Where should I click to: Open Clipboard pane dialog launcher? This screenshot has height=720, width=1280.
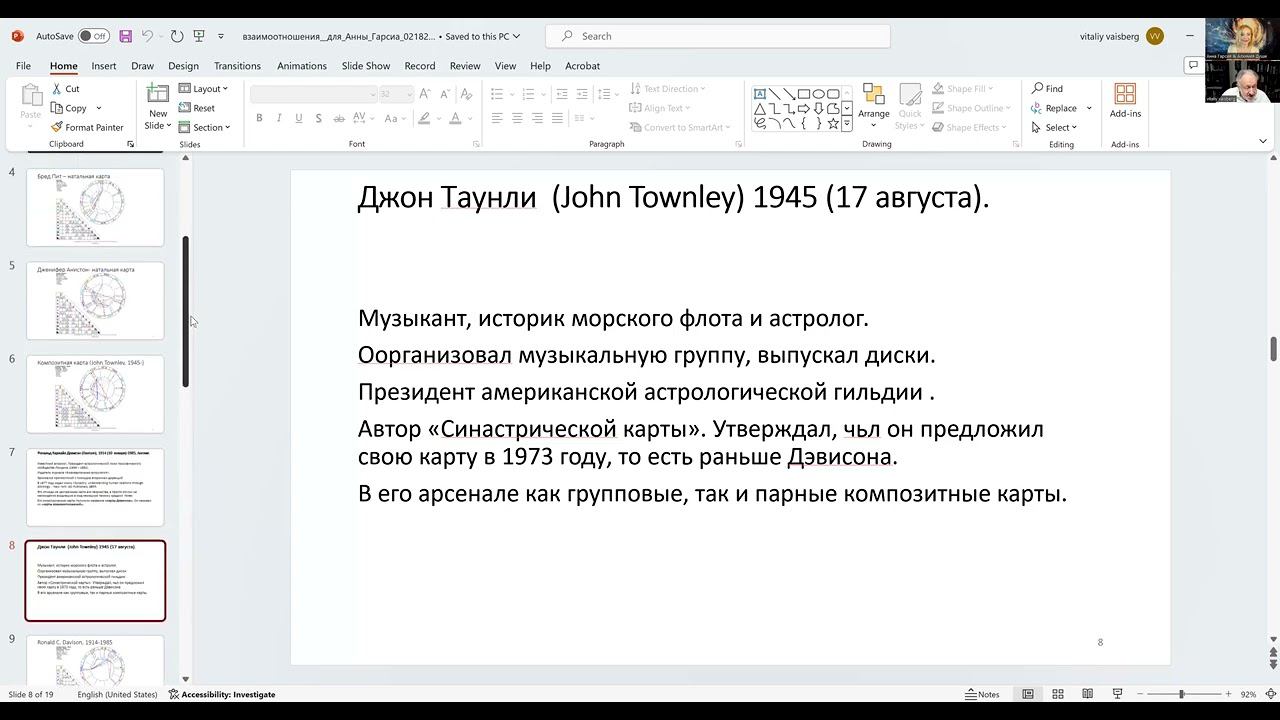130,144
